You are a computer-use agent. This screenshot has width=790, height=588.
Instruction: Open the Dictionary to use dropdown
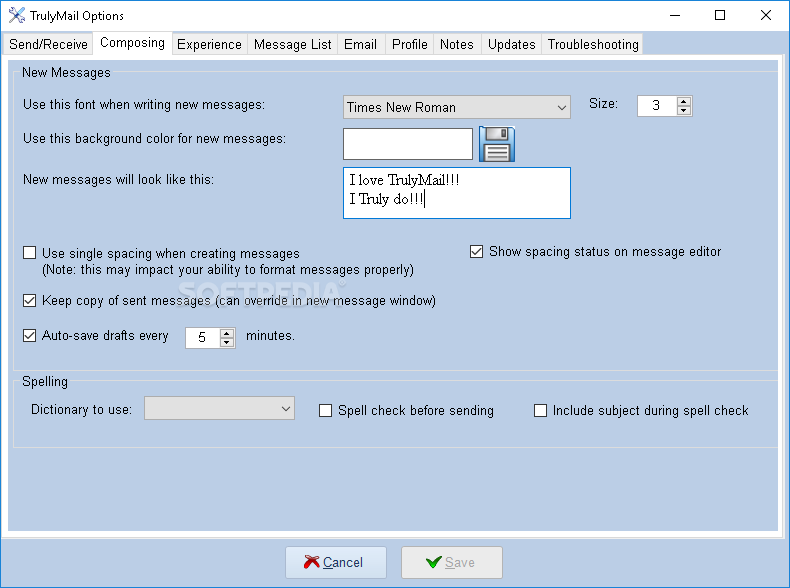point(220,408)
